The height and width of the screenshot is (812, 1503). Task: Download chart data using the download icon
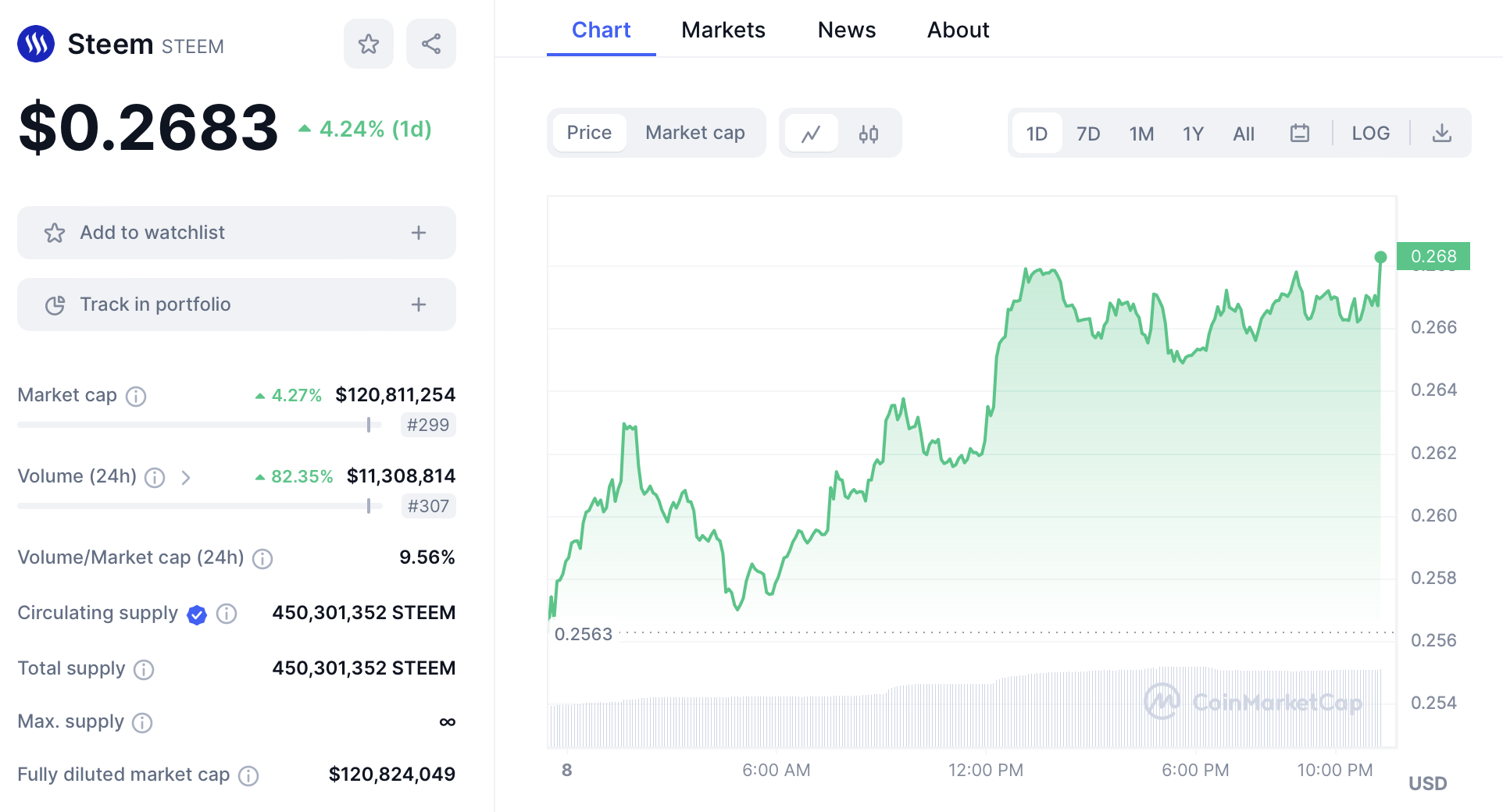click(1441, 134)
